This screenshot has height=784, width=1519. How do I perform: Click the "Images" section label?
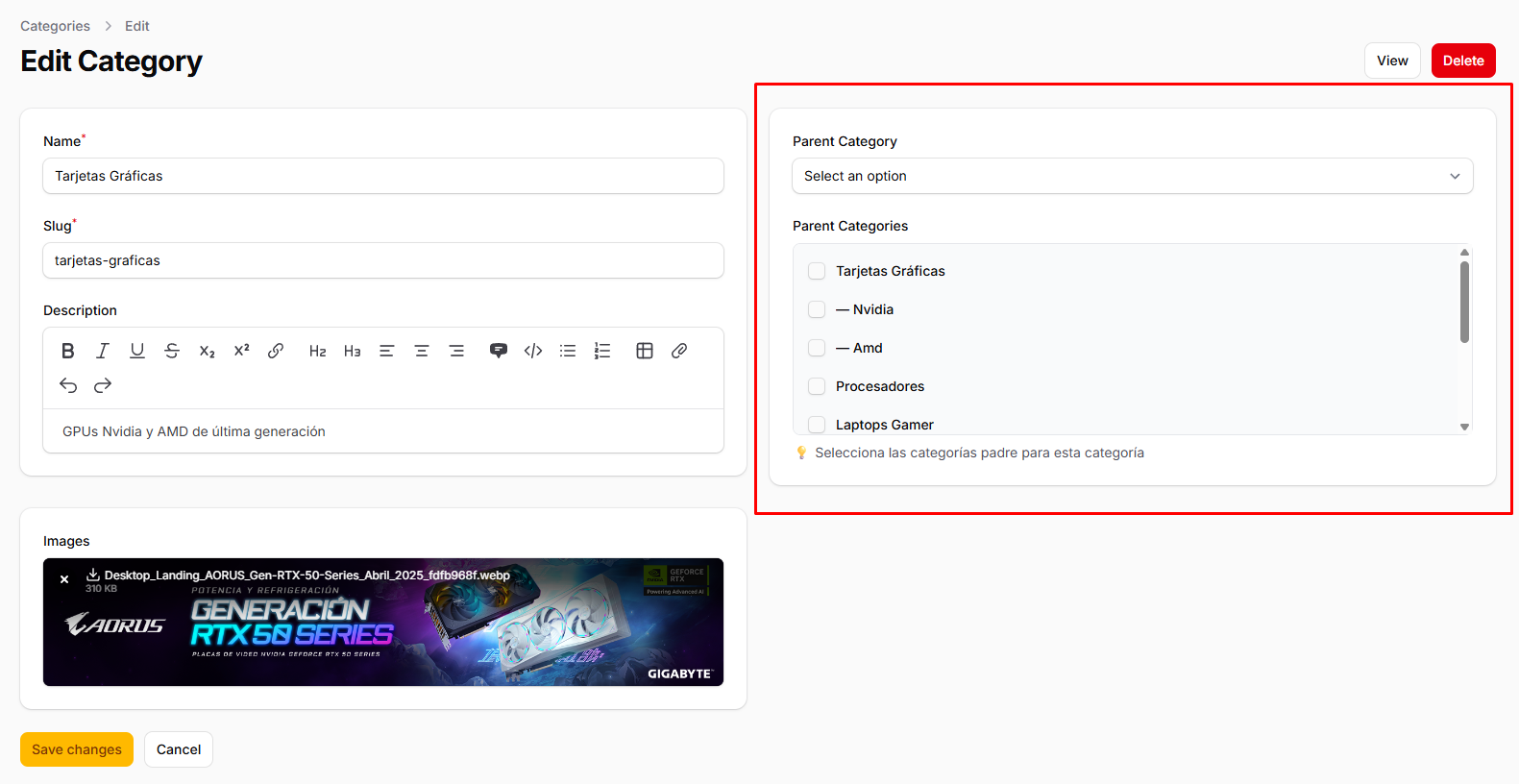(66, 541)
